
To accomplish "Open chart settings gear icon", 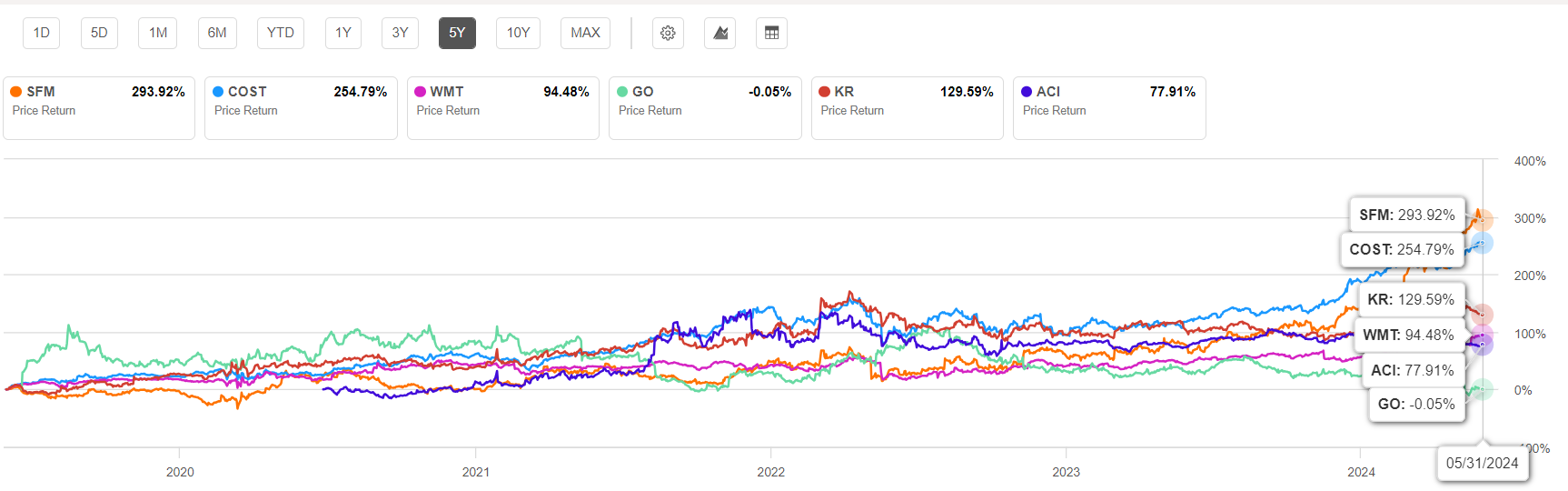I will click(x=668, y=34).
